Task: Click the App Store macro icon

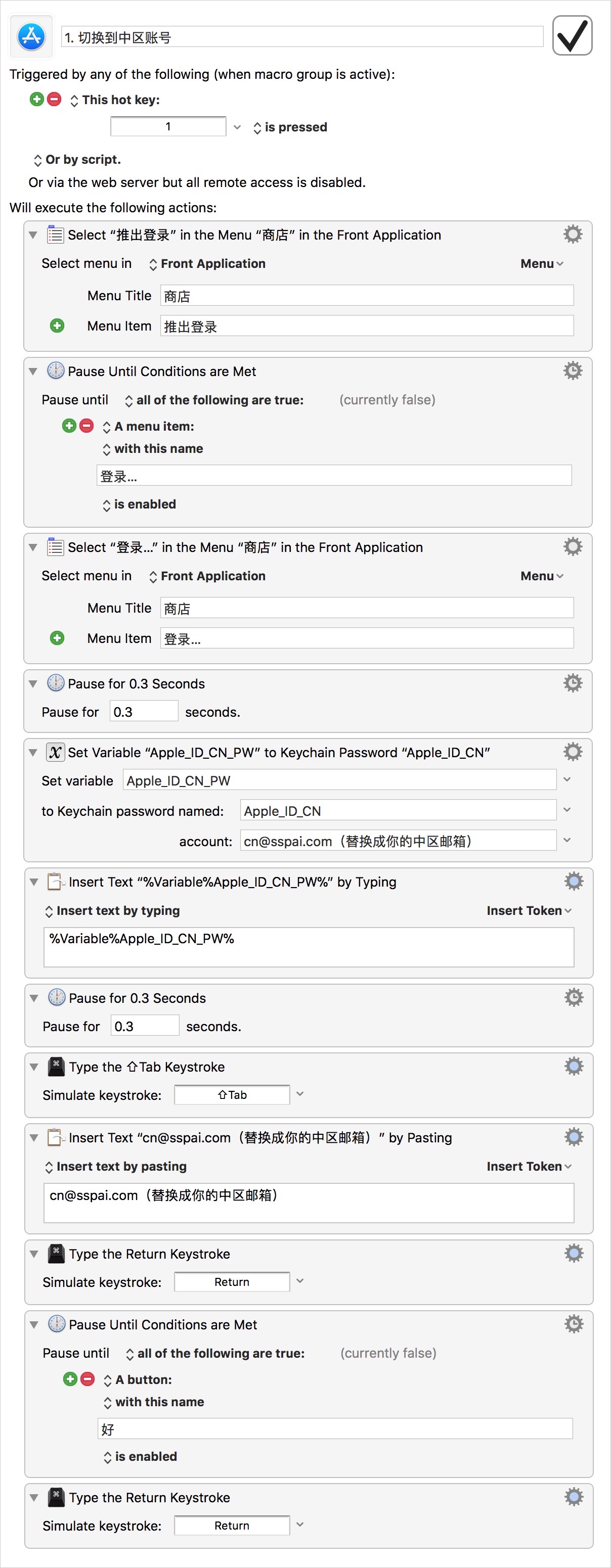Action: click(x=31, y=36)
